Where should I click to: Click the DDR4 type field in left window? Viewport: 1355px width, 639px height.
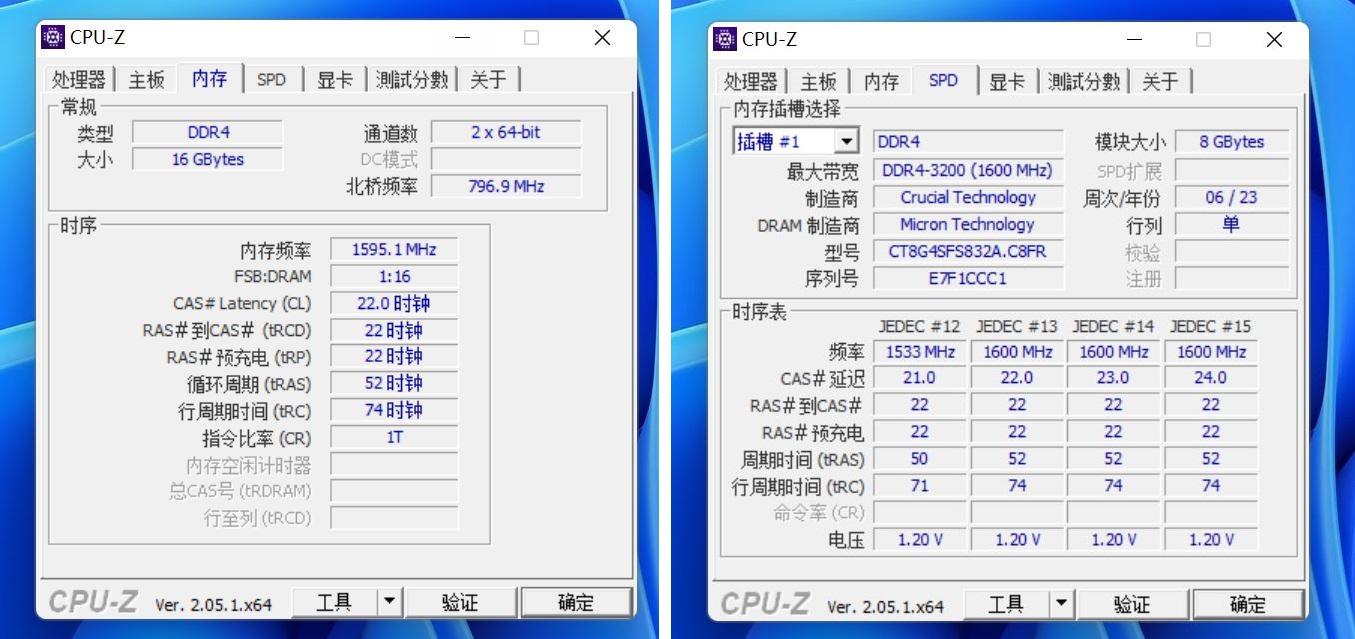tap(208, 132)
